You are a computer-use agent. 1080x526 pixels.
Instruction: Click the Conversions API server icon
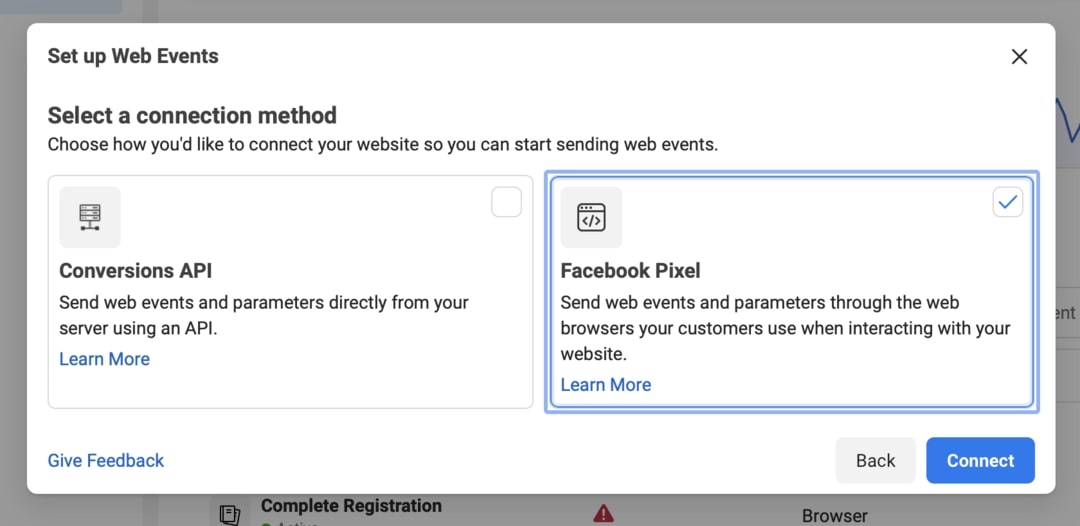coord(90,217)
